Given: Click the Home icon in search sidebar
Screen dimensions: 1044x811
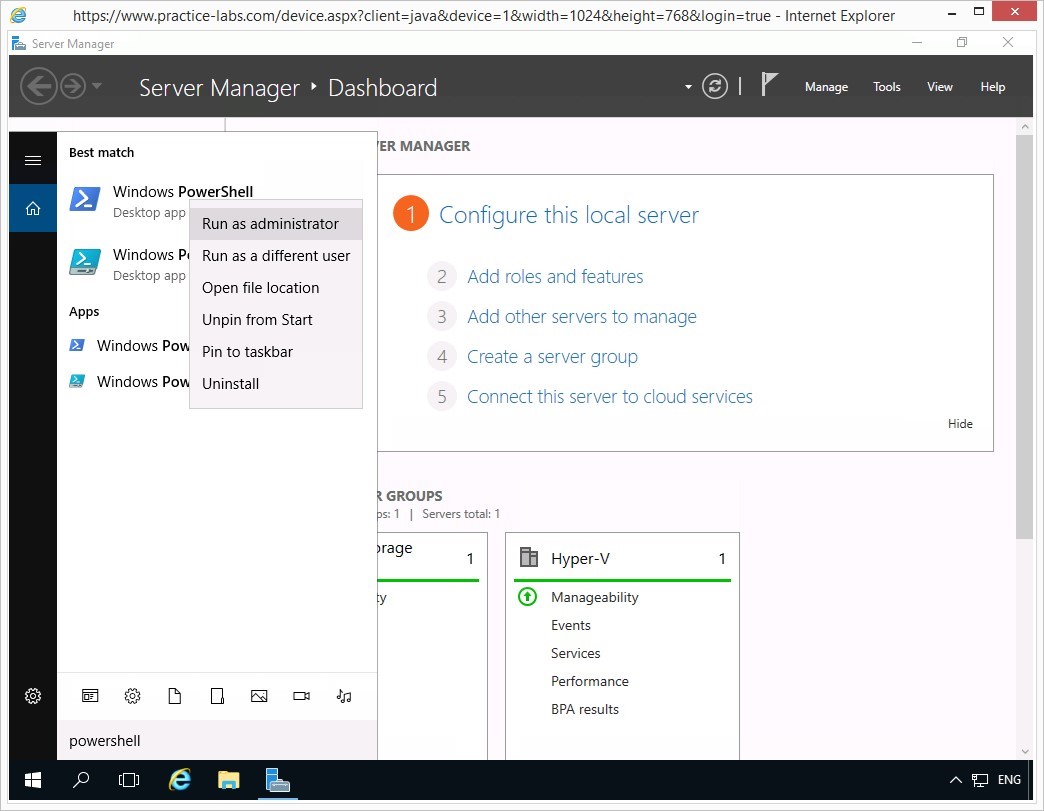Looking at the screenshot, I should tap(33, 209).
